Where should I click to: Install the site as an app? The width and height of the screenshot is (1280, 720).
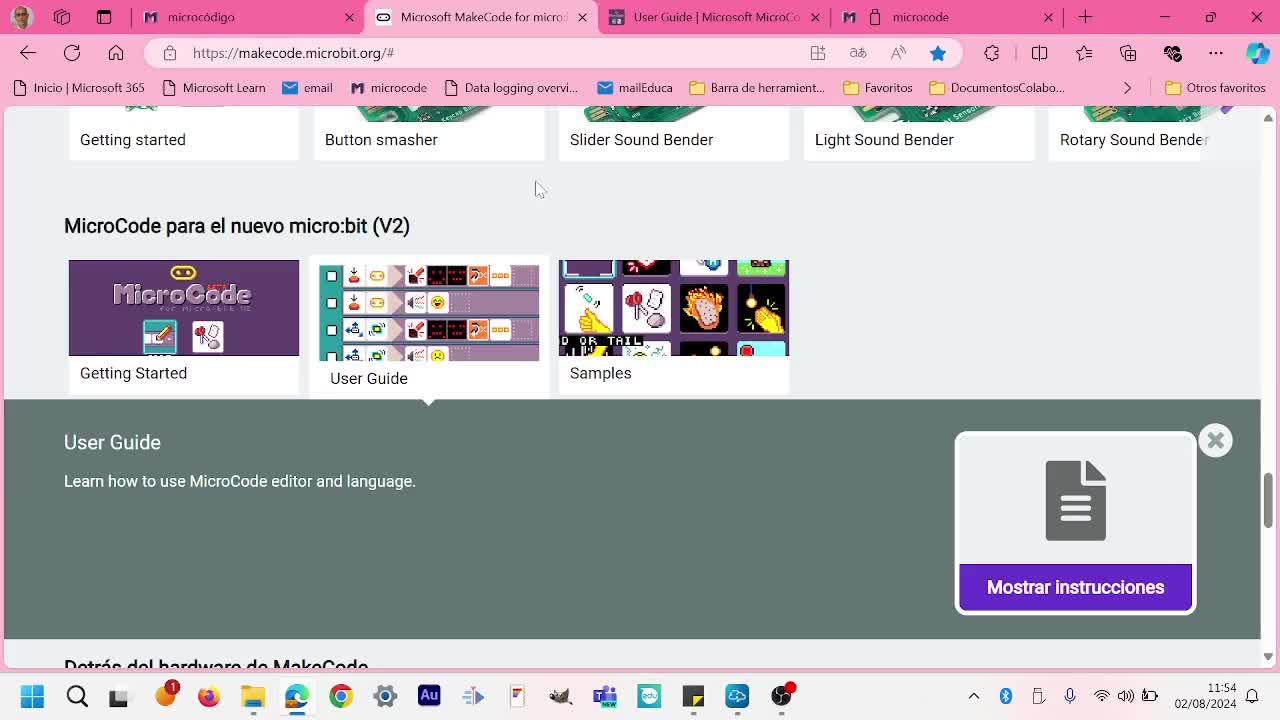click(818, 53)
